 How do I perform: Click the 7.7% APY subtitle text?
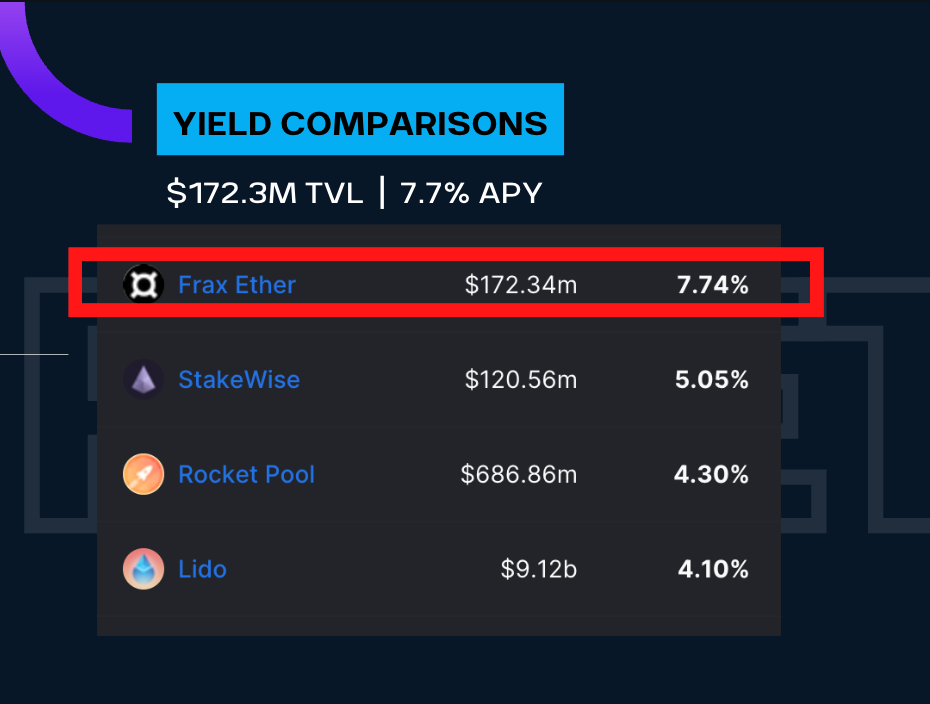[x=471, y=192]
